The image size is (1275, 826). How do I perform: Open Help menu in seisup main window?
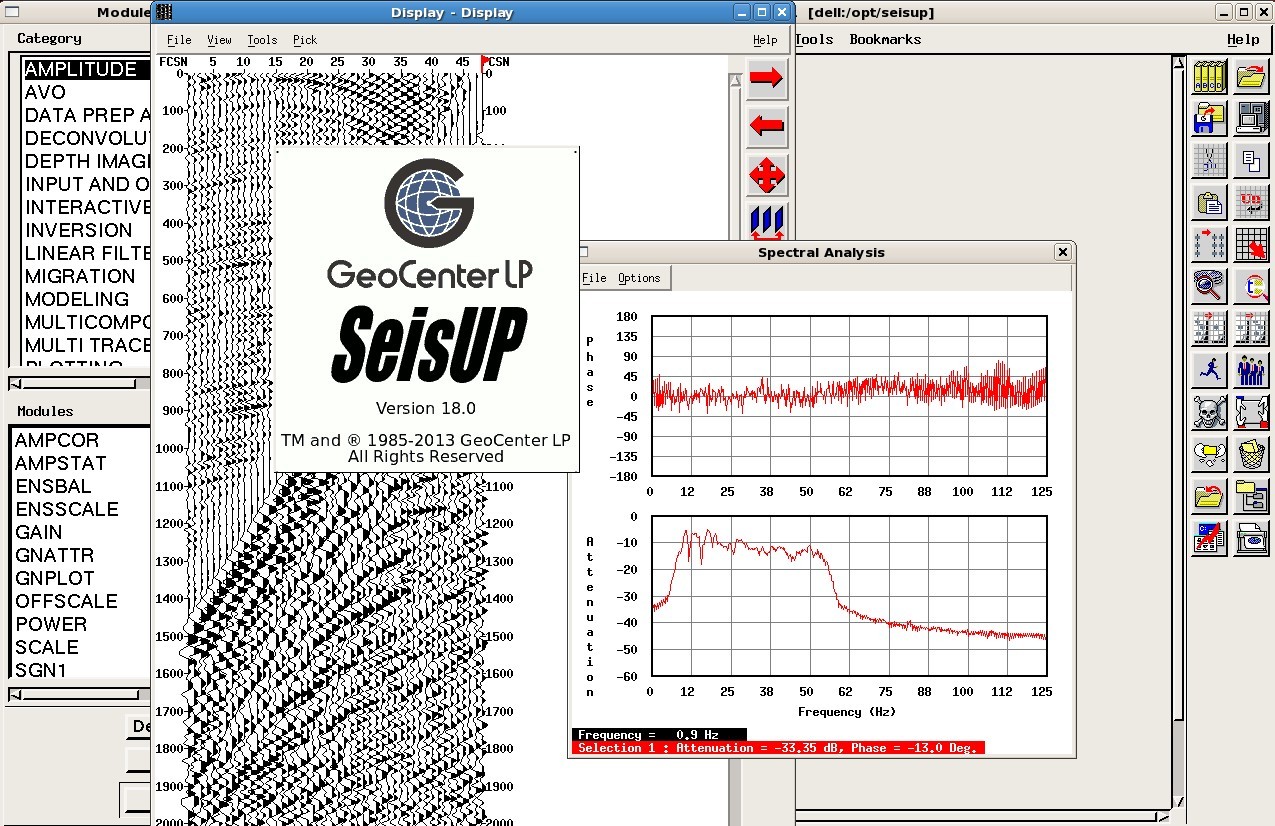(x=1243, y=39)
